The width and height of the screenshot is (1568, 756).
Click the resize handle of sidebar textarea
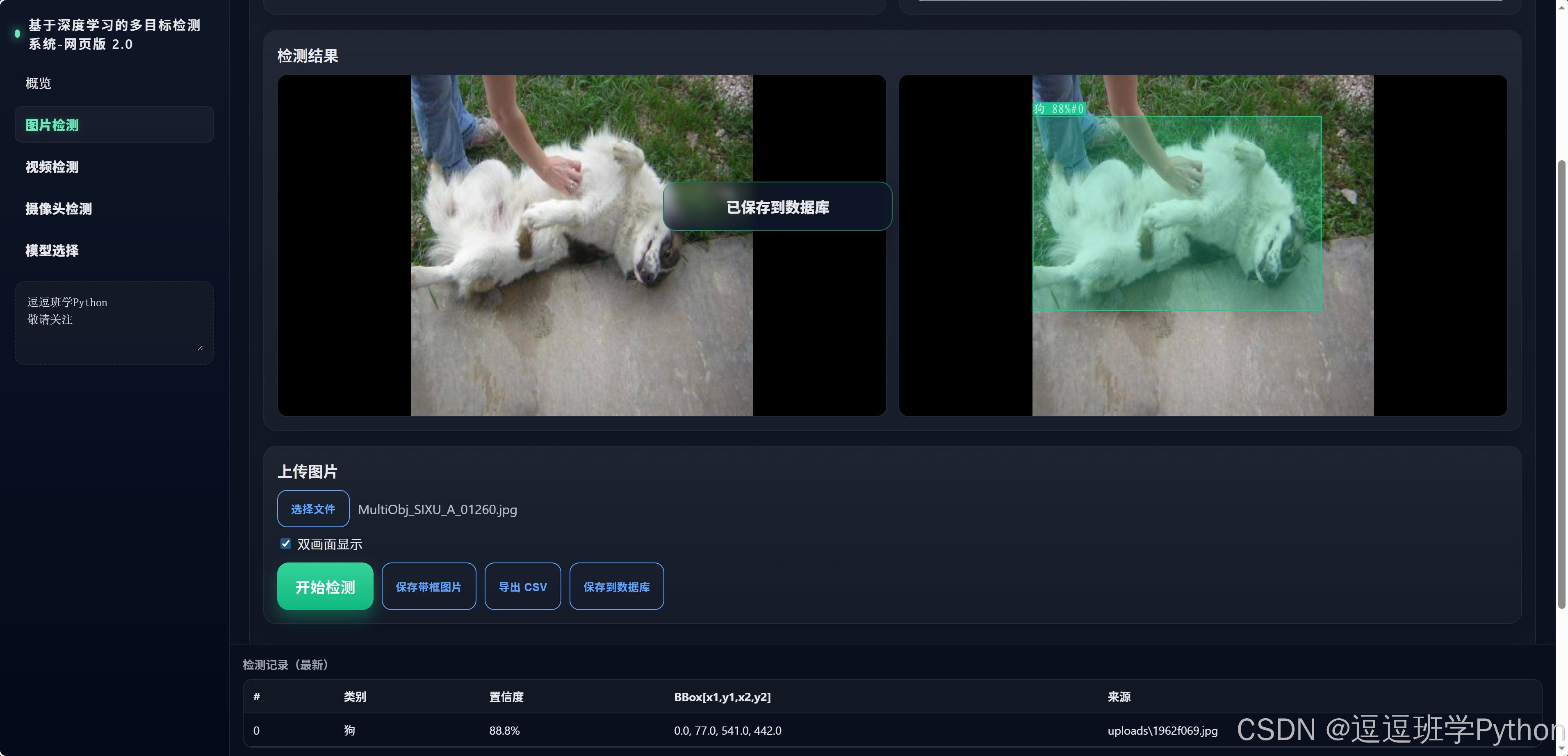point(200,348)
